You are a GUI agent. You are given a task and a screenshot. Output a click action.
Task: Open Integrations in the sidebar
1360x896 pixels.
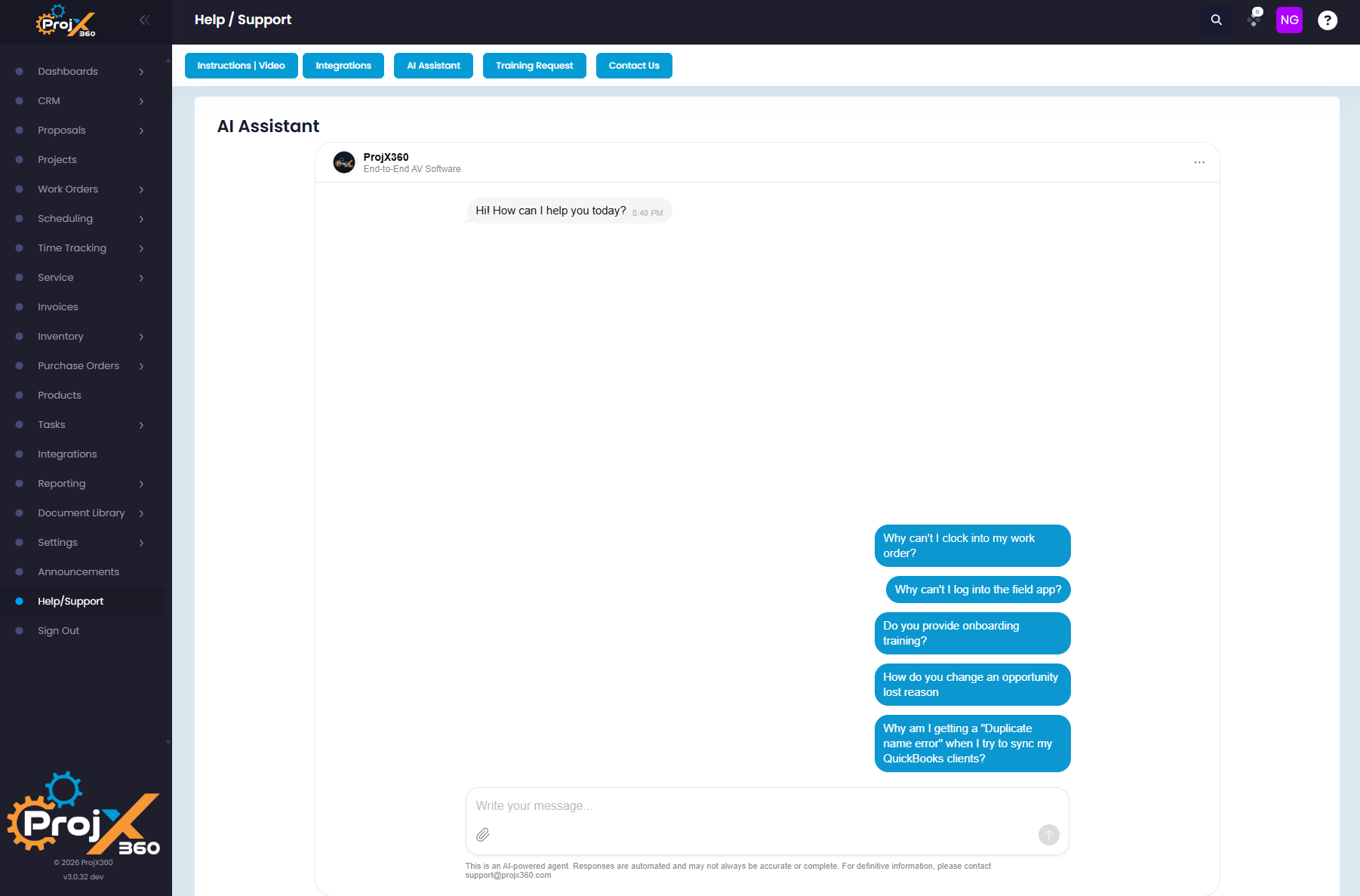click(x=82, y=454)
